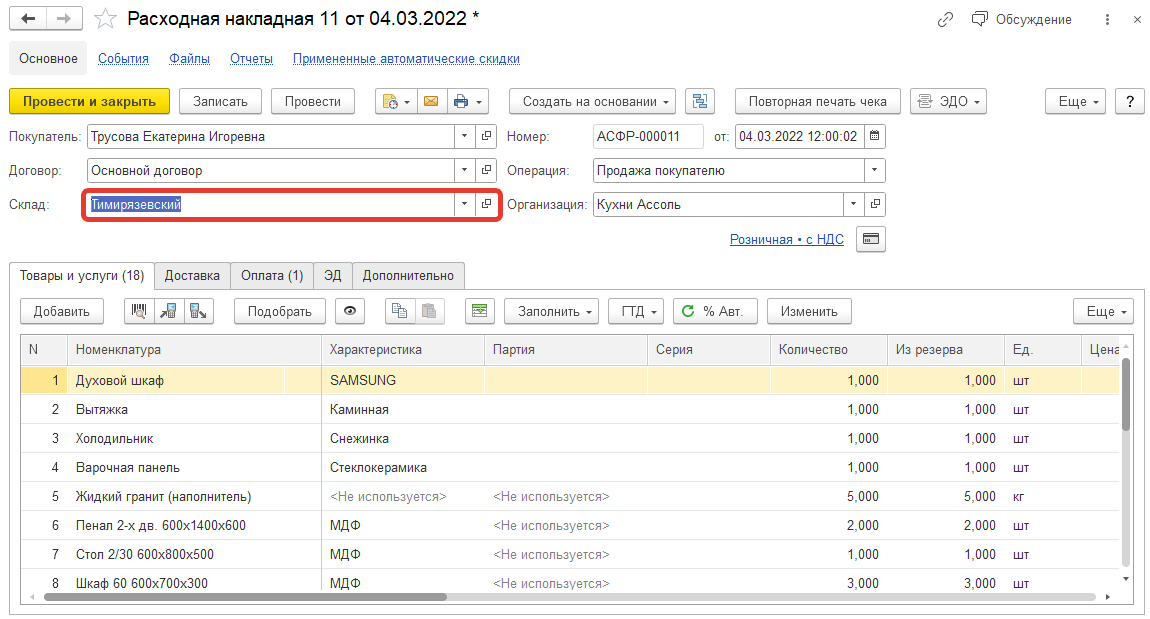Expand the Покупатель dropdown list

pos(464,136)
